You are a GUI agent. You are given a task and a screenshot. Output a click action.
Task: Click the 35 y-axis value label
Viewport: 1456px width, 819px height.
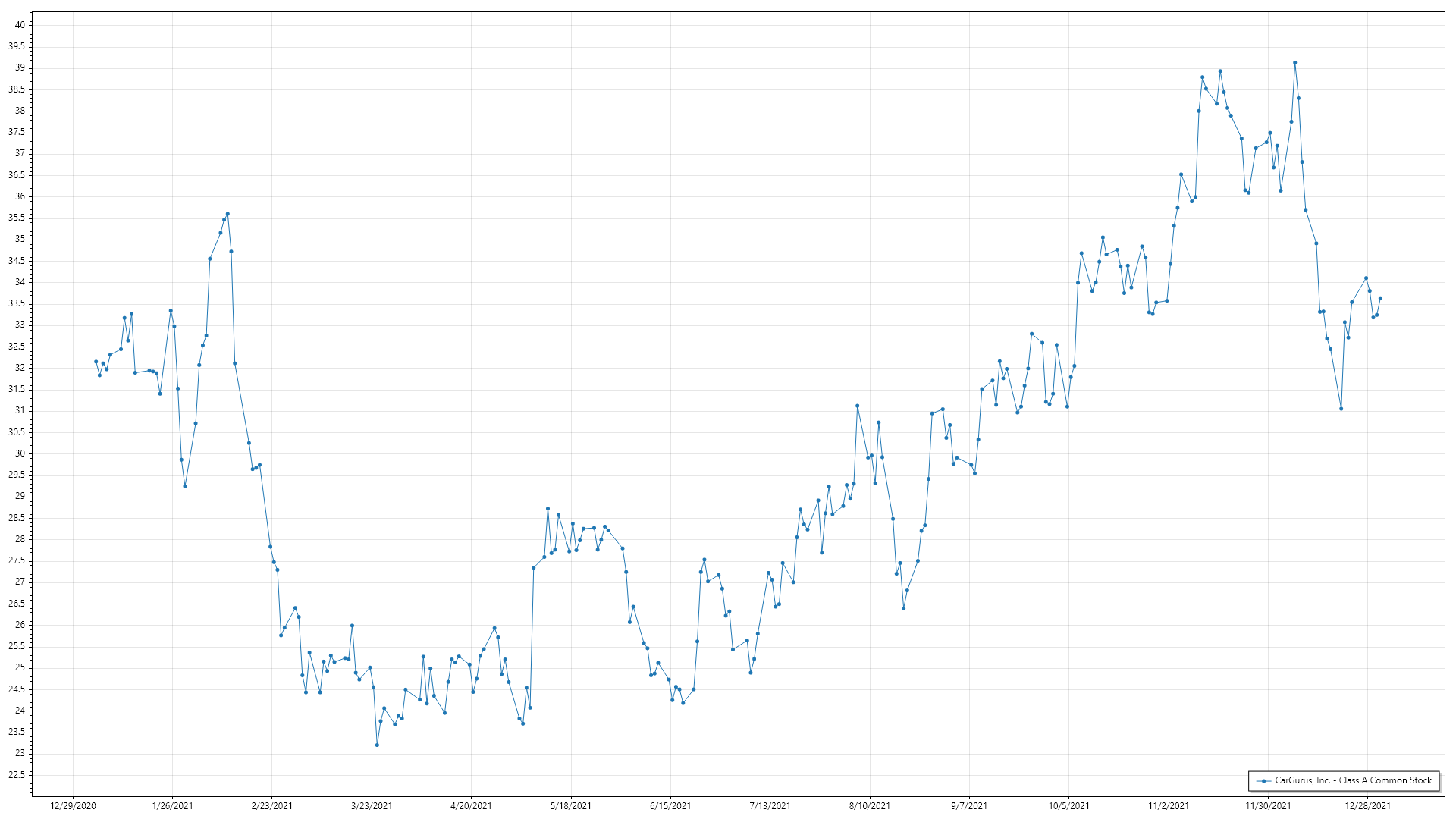pyautogui.click(x=20, y=239)
